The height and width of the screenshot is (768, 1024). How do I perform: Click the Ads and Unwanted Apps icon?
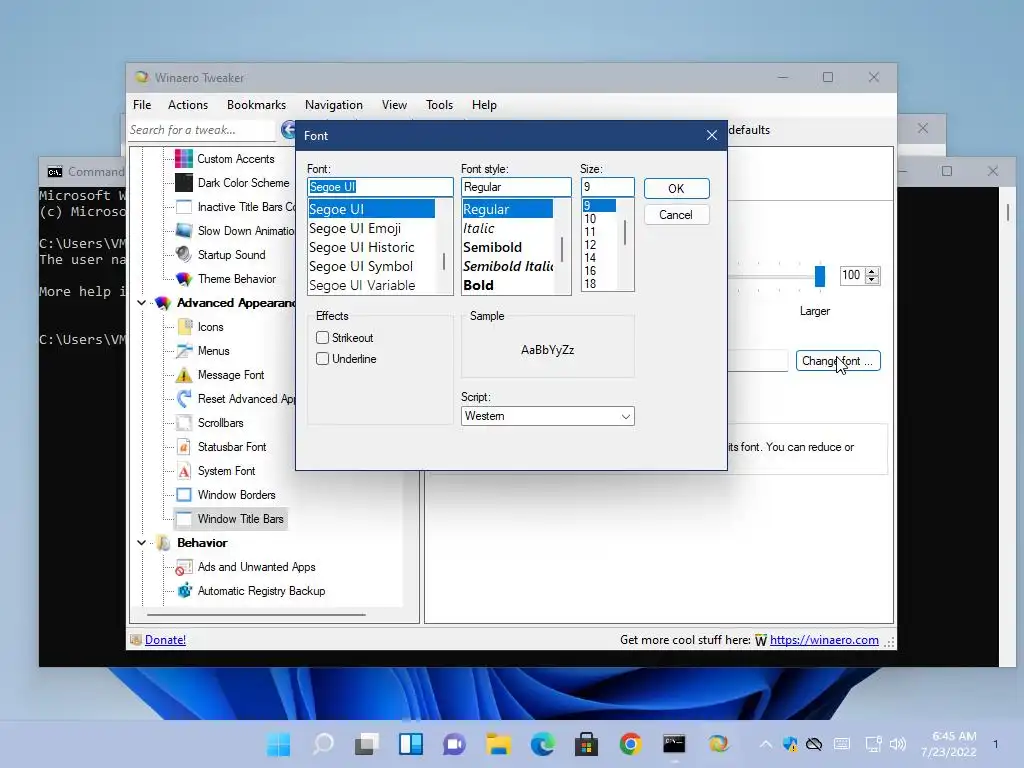point(184,567)
